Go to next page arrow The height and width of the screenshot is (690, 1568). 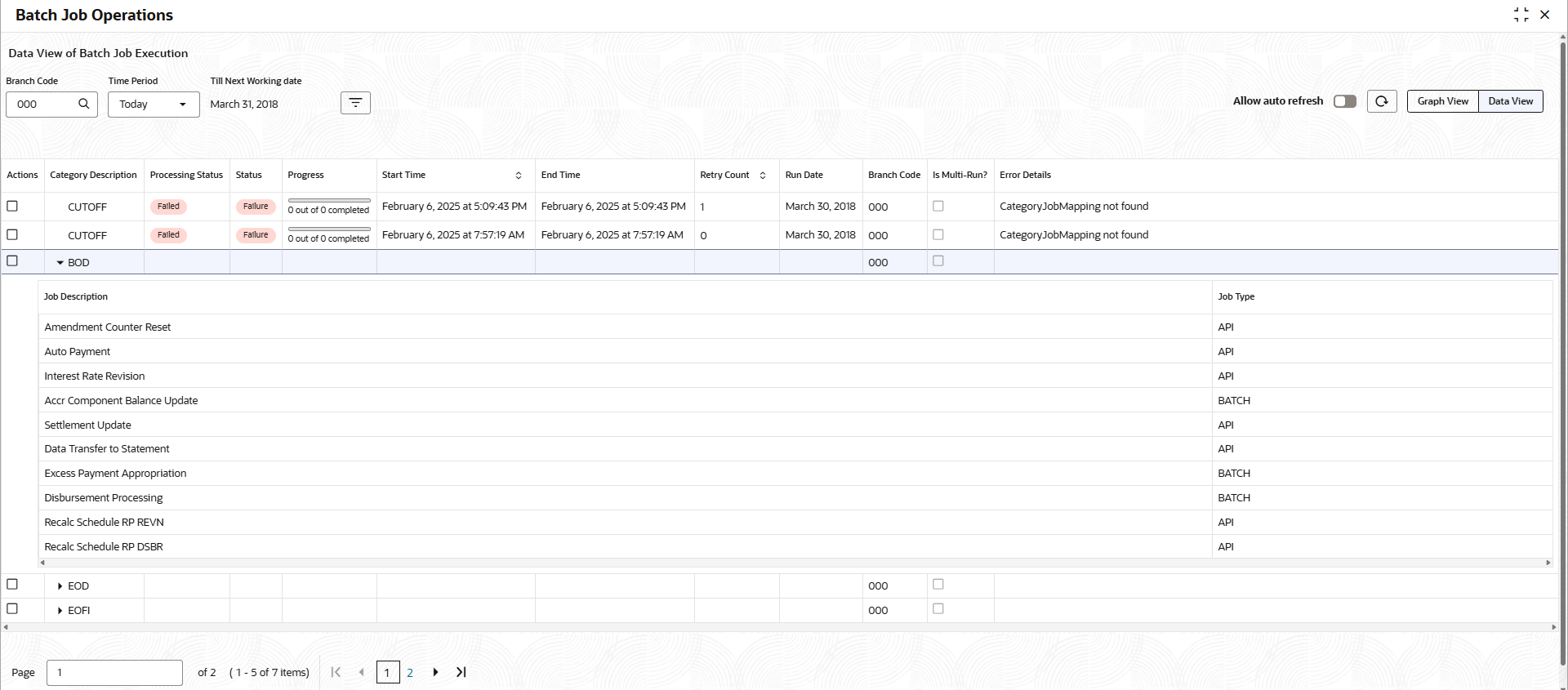coord(435,672)
